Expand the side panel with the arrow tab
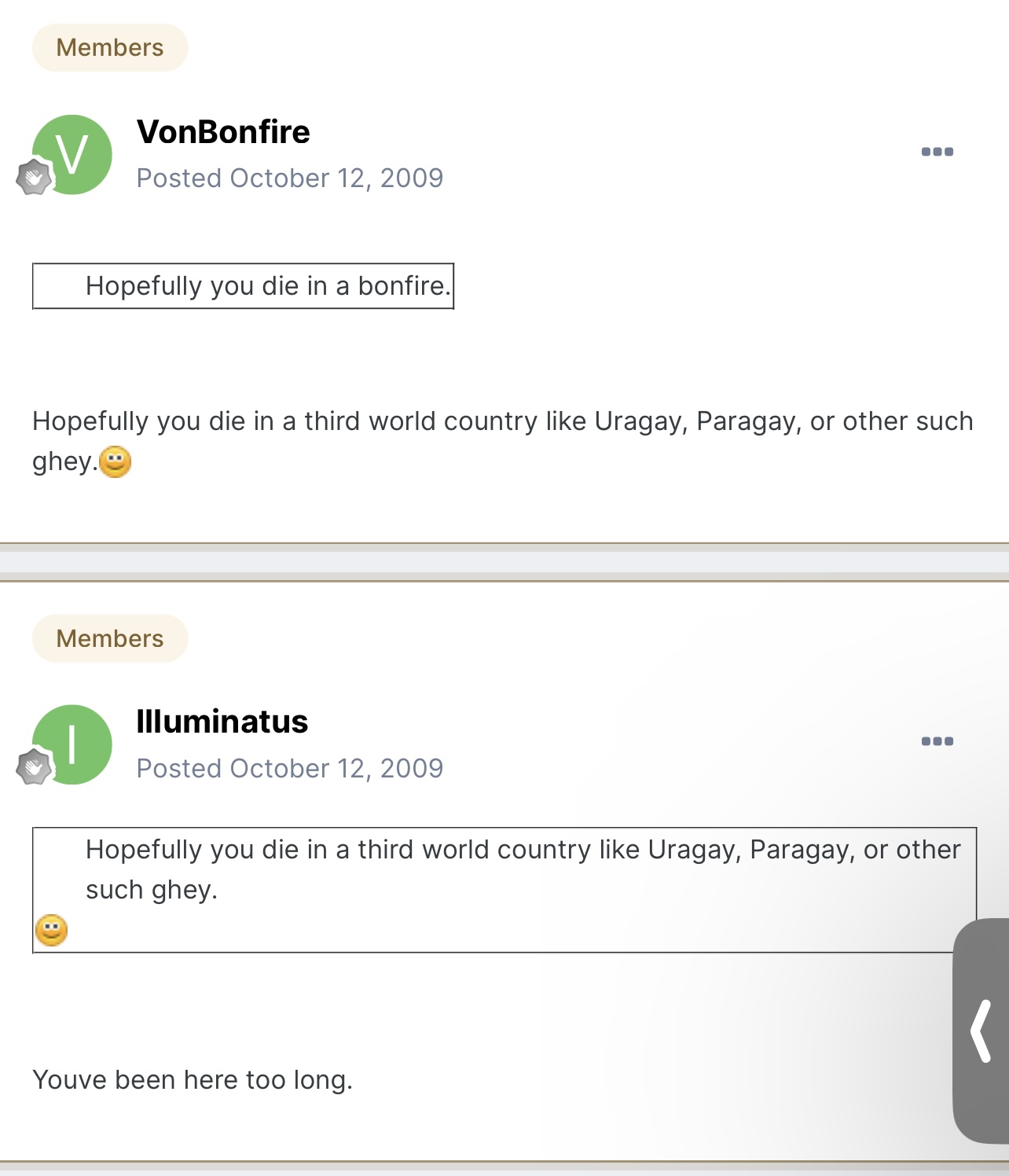Screen dimensions: 1009x1176 click(x=981, y=1030)
